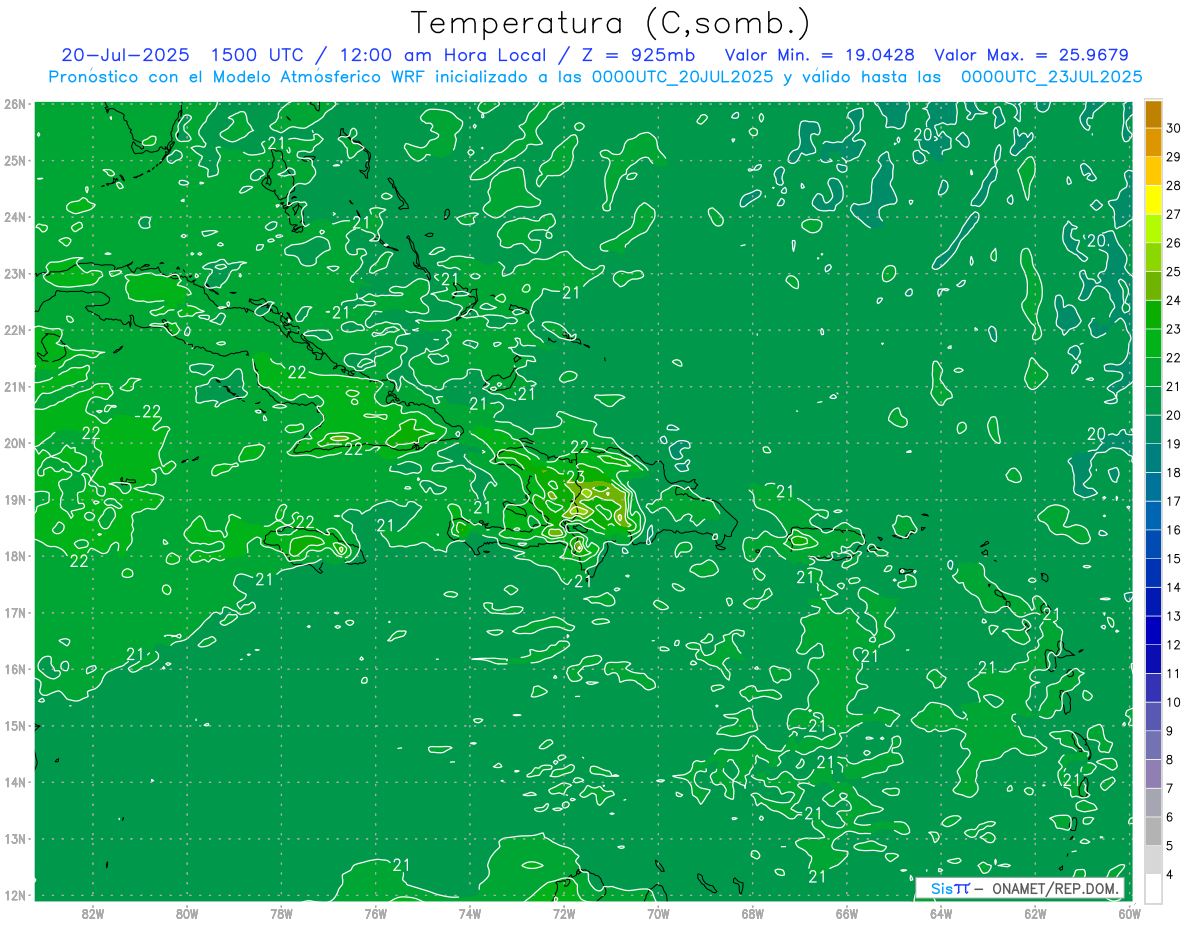Image resolution: width=1200 pixels, height=927 pixels.
Task: Click the "18N" latitude axis label
Action: point(15,556)
